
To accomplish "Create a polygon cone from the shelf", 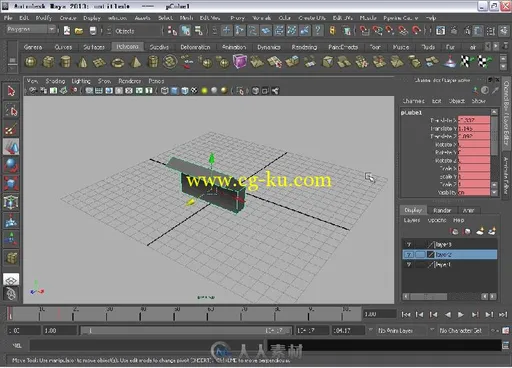I will point(83,62).
